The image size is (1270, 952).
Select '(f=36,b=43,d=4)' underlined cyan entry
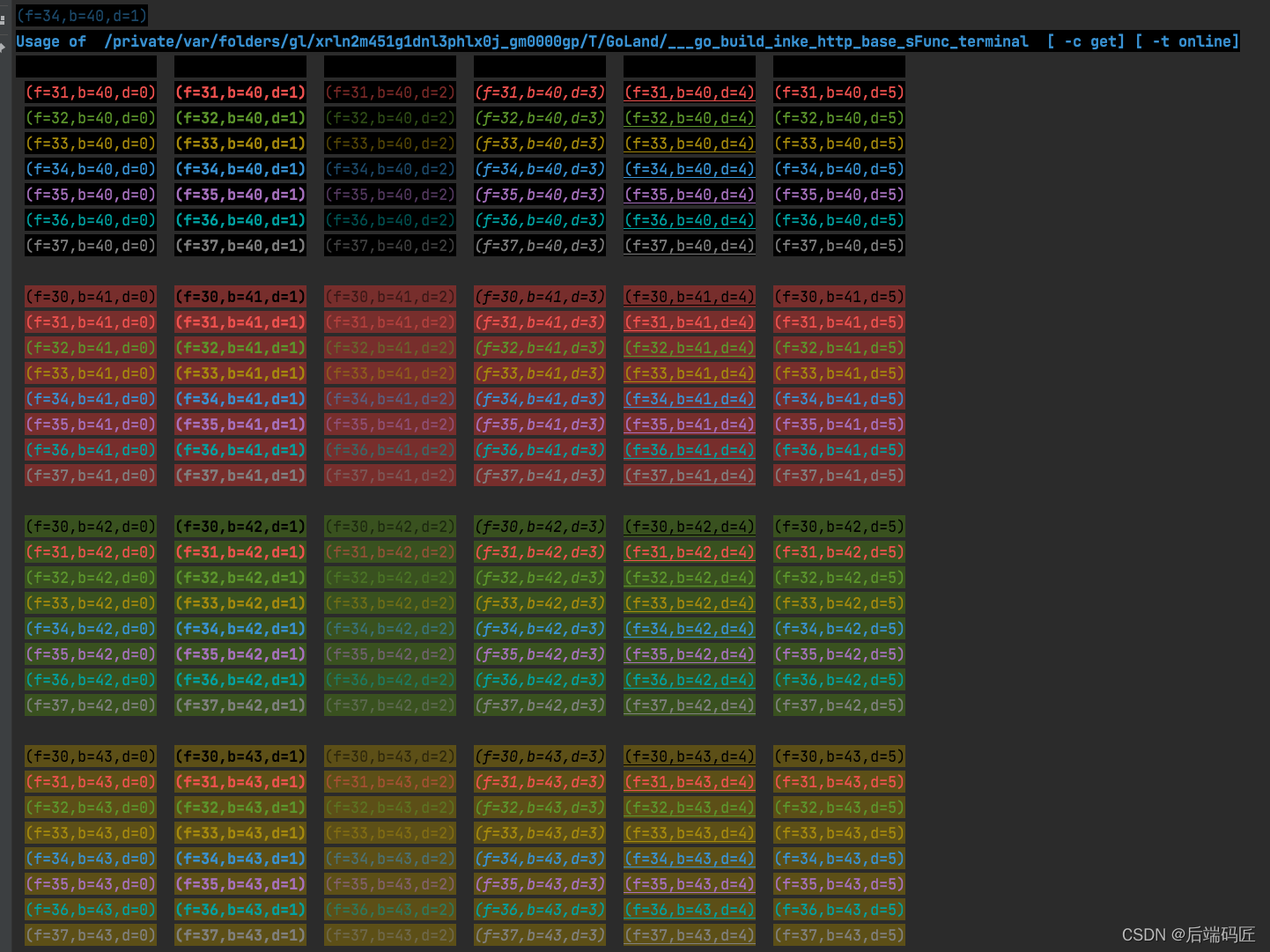[690, 910]
